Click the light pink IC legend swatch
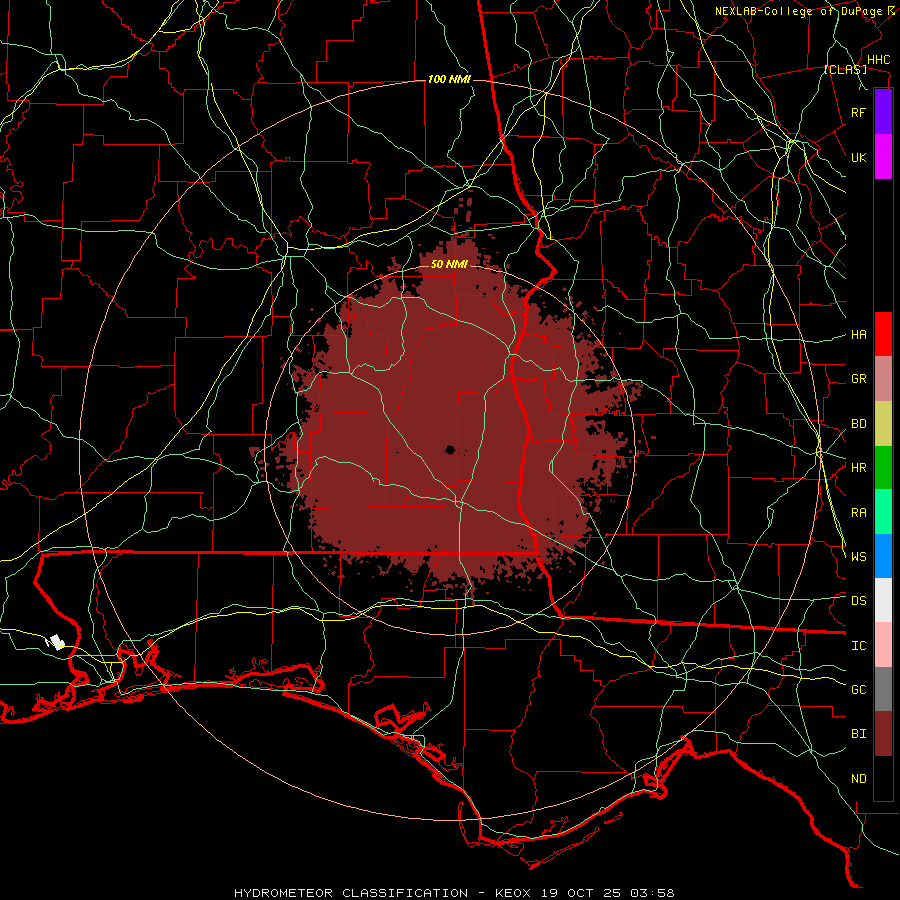Image resolution: width=900 pixels, height=900 pixels. pos(883,645)
